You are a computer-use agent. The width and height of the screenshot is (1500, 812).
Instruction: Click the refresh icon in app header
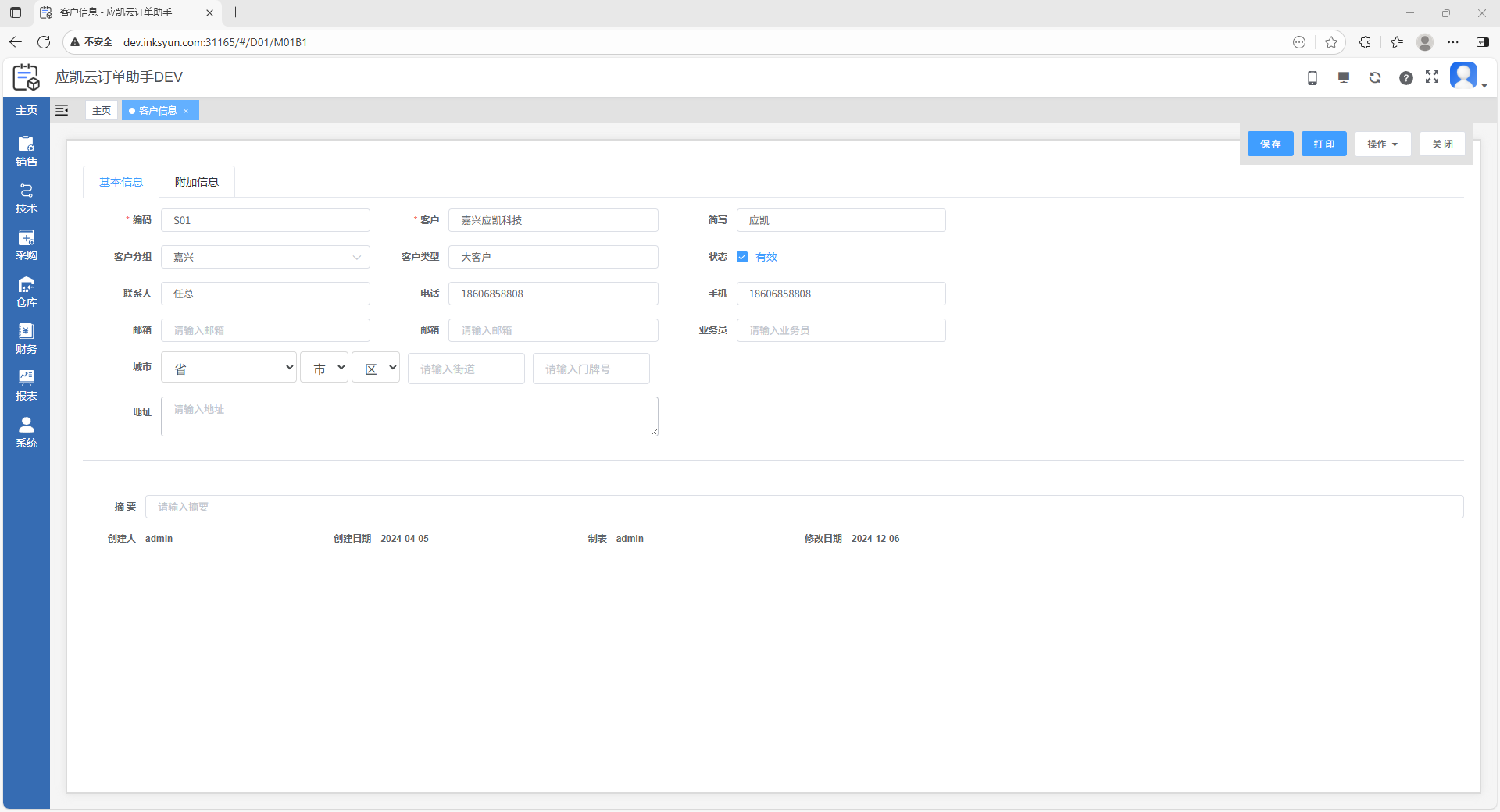tap(1375, 77)
